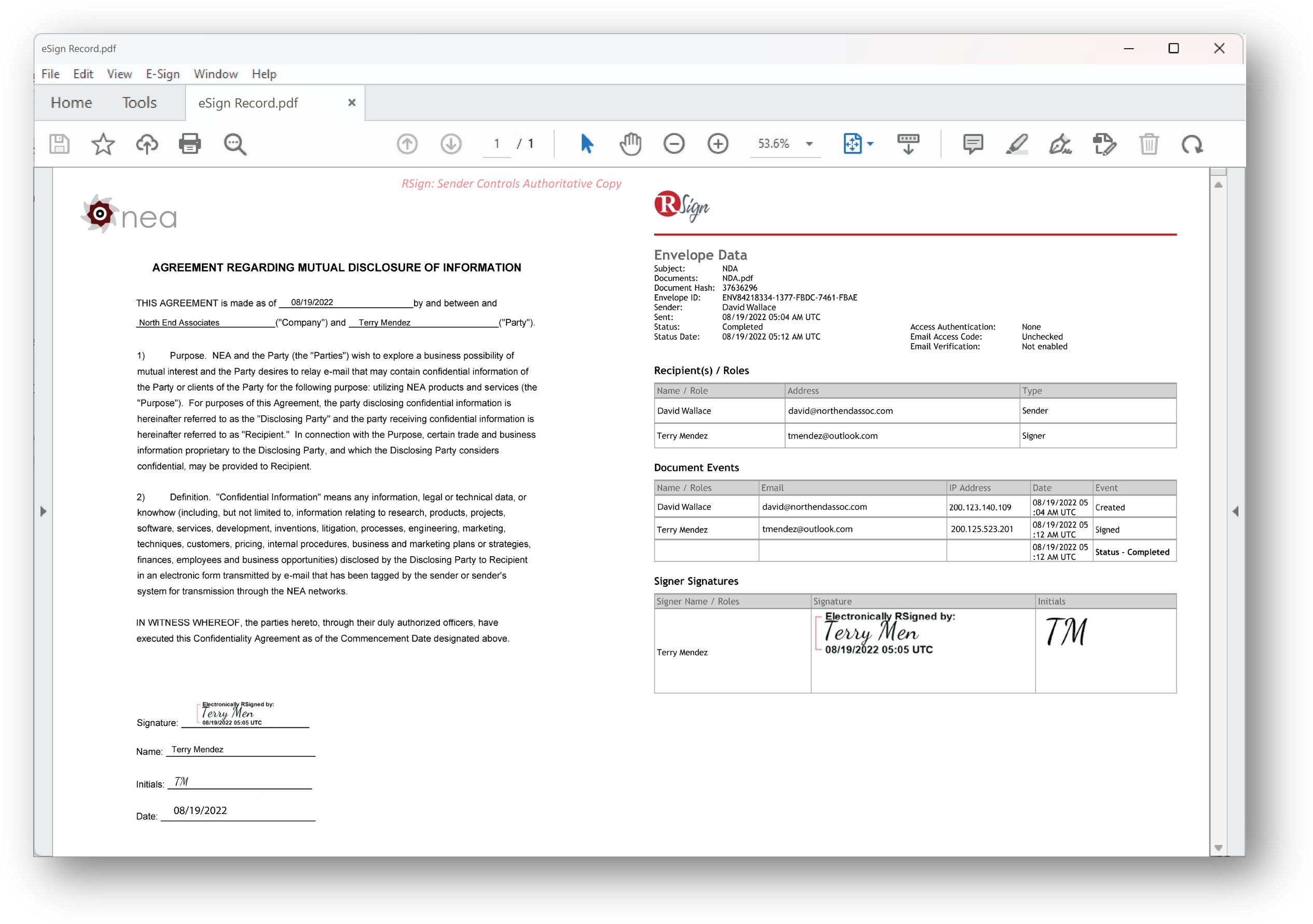Select the highlighter pen tool
The height and width of the screenshot is (924, 1313).
point(1017,144)
